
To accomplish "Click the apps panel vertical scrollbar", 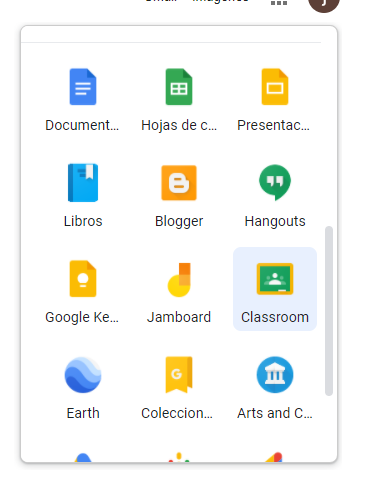I will click(x=329, y=311).
